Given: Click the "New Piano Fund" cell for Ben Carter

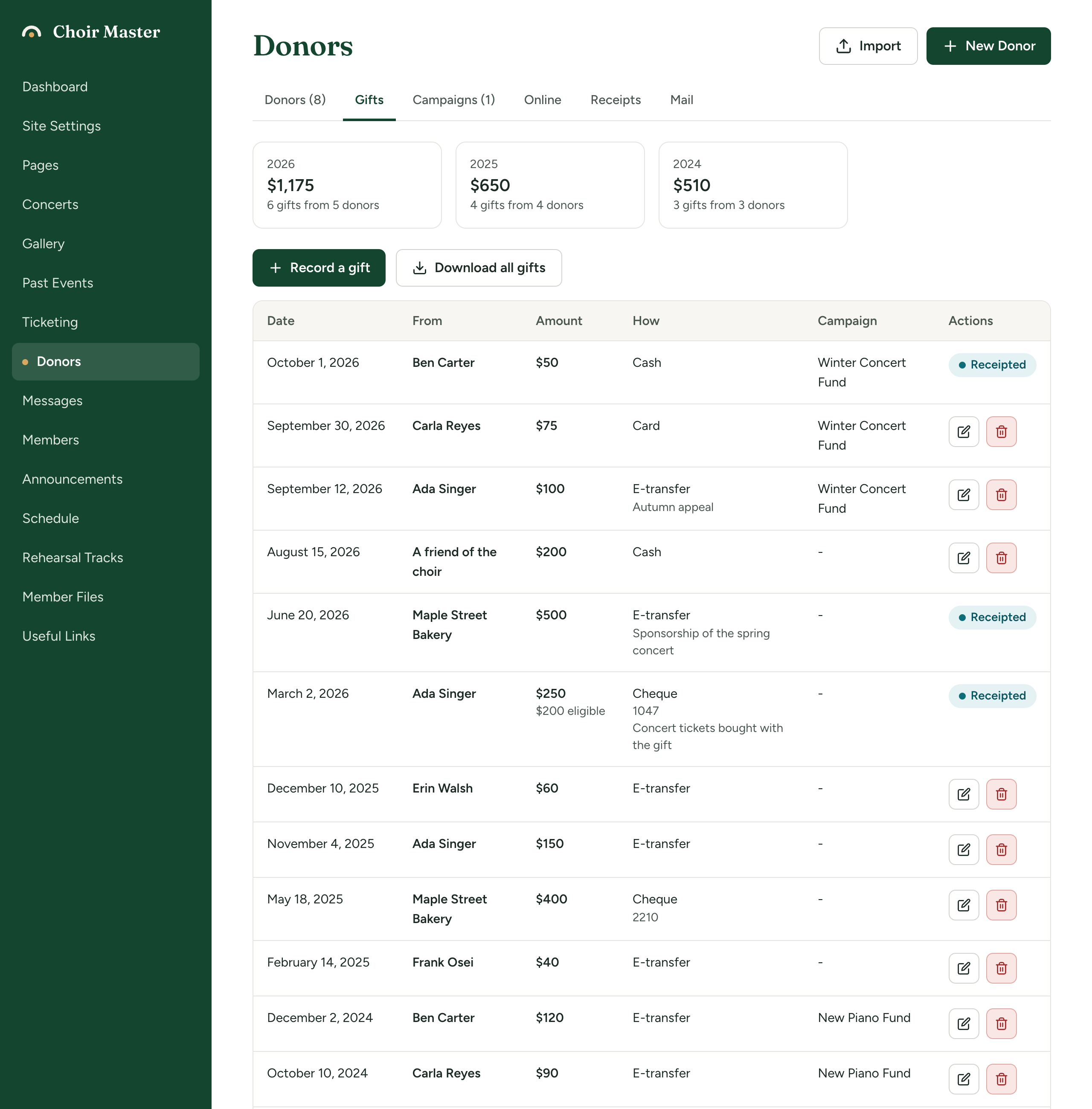Looking at the screenshot, I should click(x=864, y=1018).
